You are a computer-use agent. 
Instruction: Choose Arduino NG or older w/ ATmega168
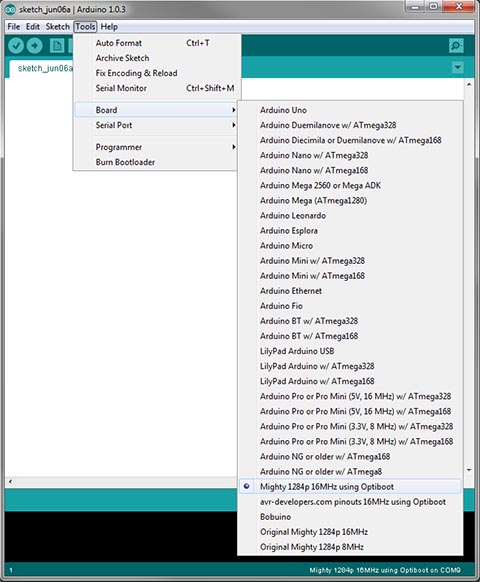350,457
